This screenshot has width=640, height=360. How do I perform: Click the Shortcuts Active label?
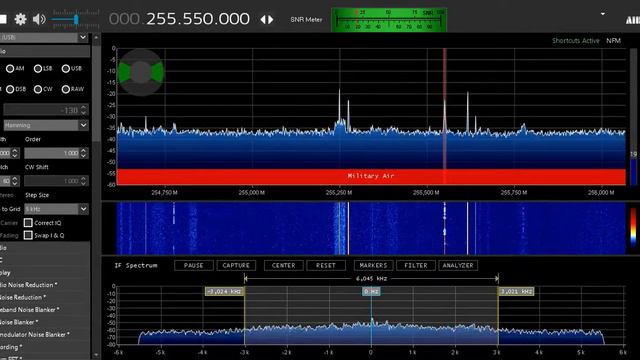click(x=576, y=40)
